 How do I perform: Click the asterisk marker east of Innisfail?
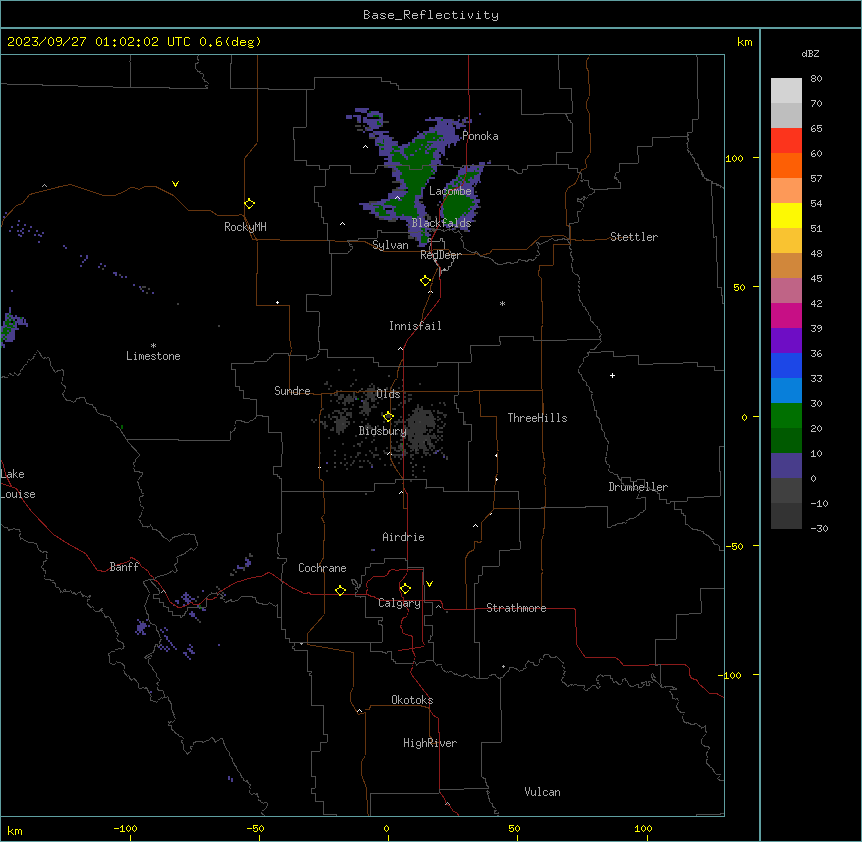[502, 303]
